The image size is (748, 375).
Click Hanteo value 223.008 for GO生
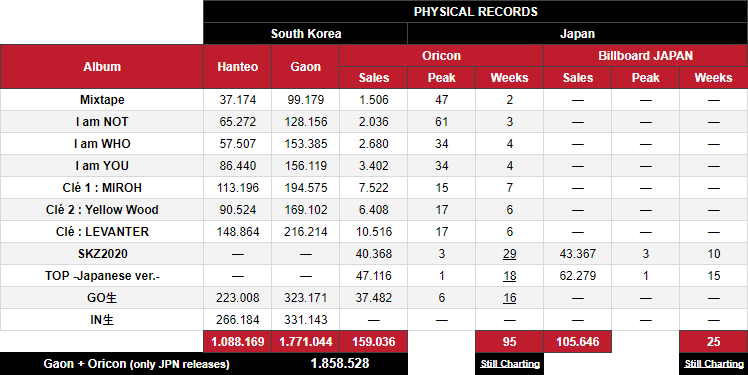[238, 298]
